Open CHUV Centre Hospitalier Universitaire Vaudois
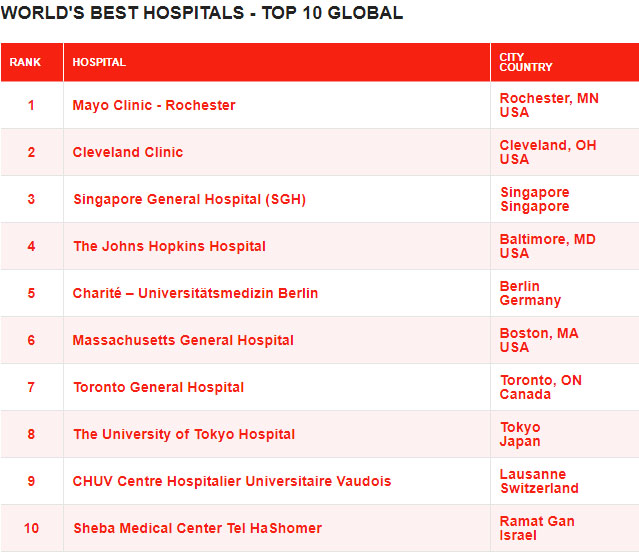This screenshot has width=639, height=557. pos(232,482)
